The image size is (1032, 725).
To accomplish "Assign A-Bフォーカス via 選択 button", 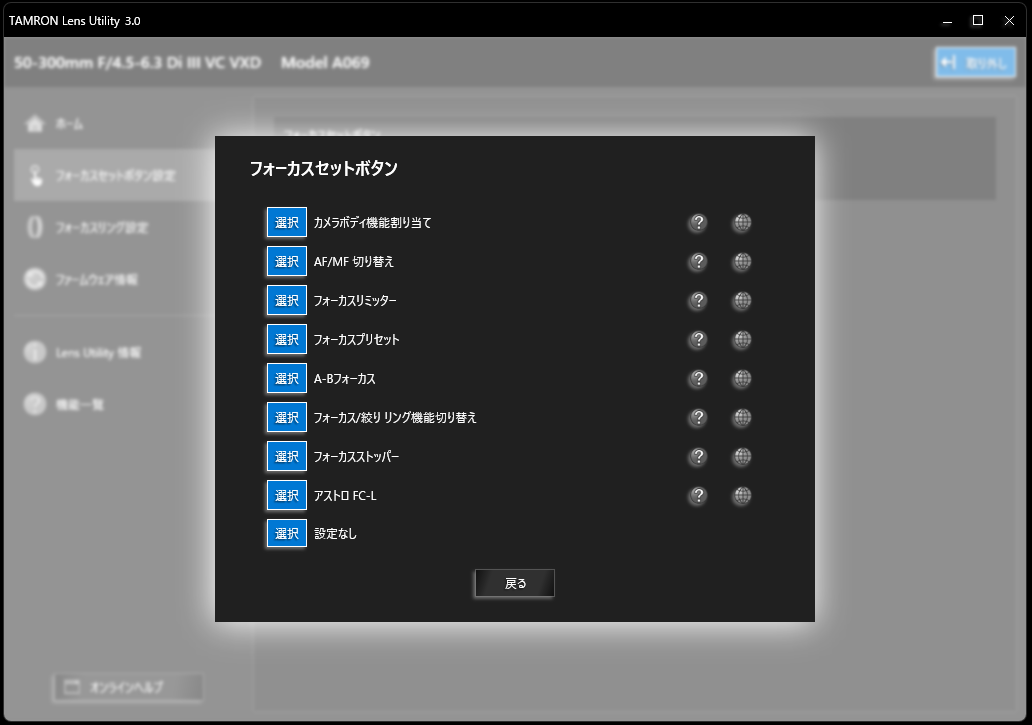I will 287,379.
